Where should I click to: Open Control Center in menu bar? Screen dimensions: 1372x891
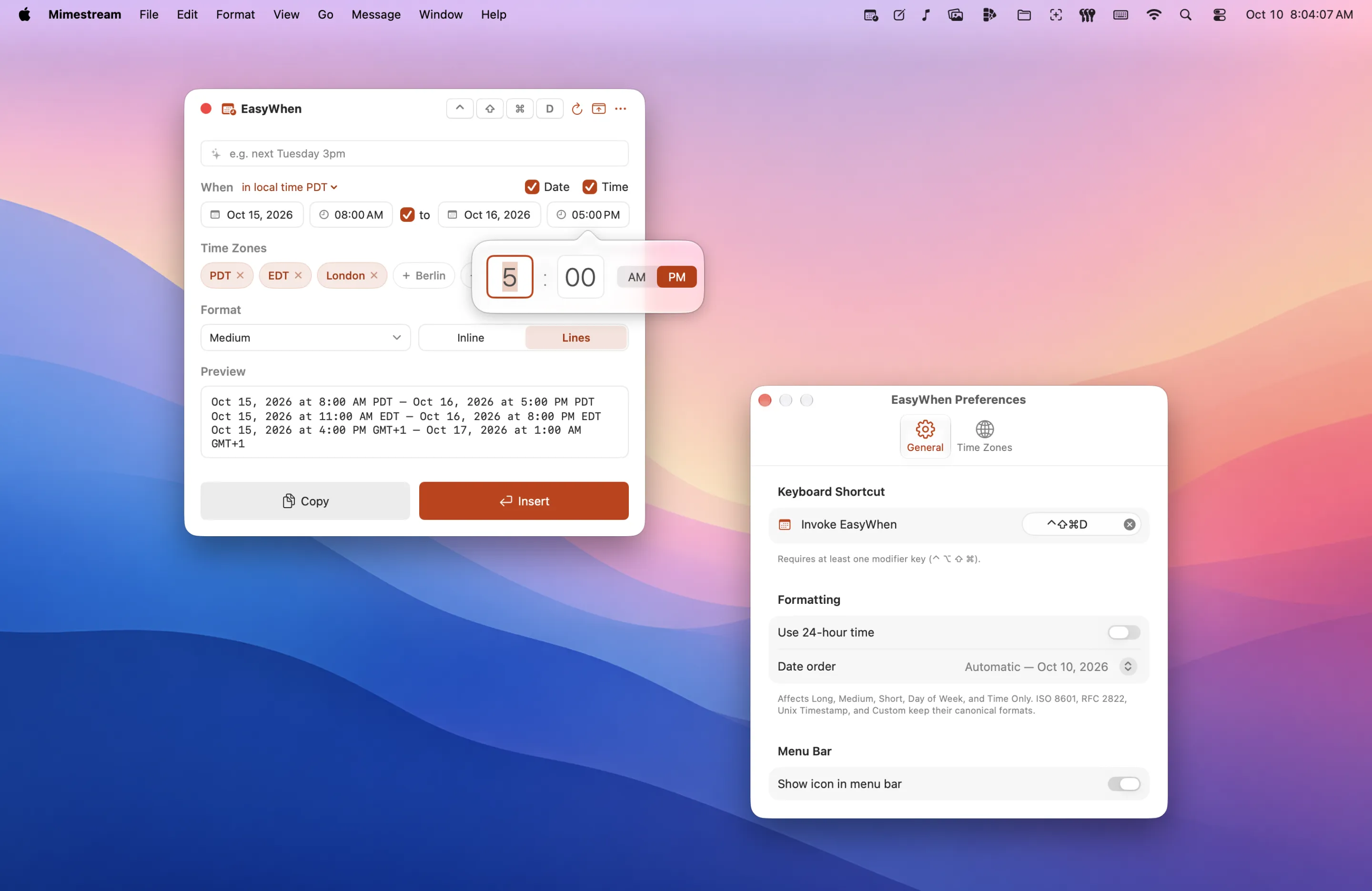[x=1219, y=15]
